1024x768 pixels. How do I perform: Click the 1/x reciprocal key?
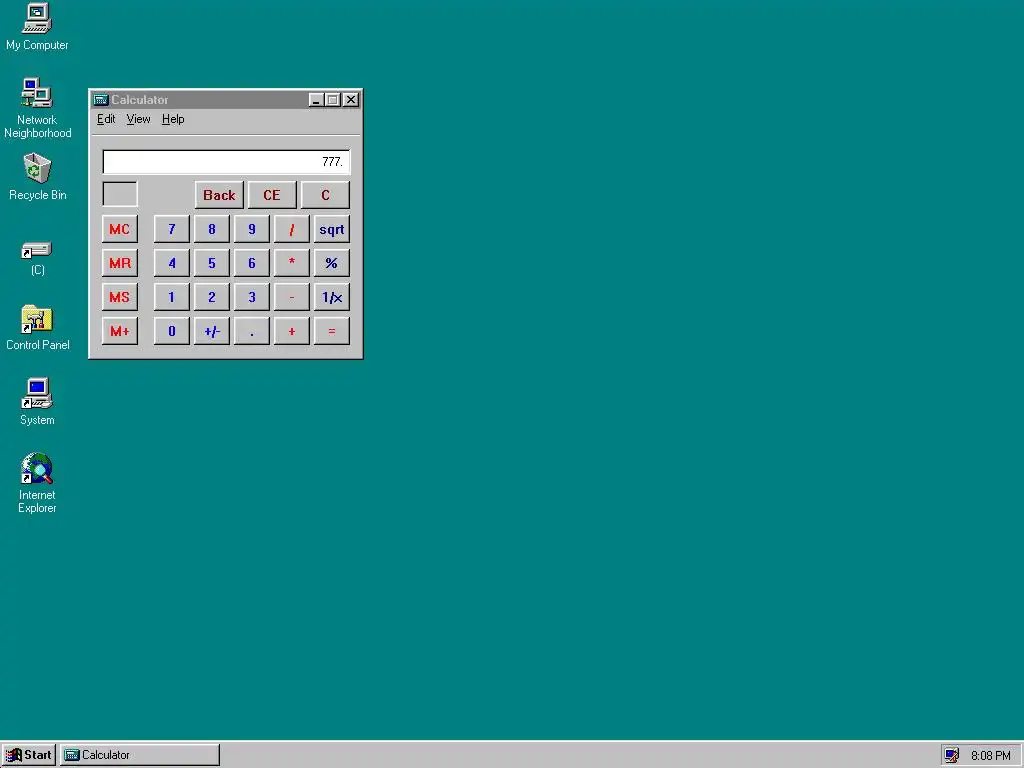332,297
